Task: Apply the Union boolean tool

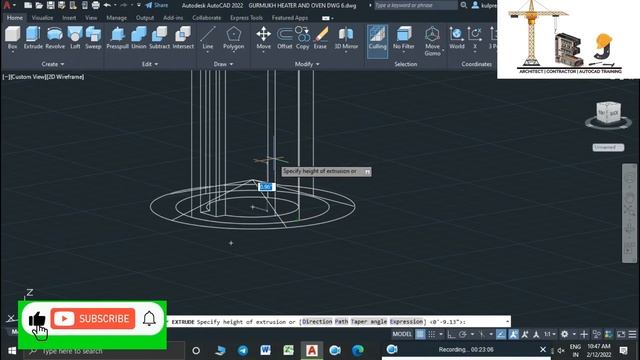Action: tap(139, 37)
